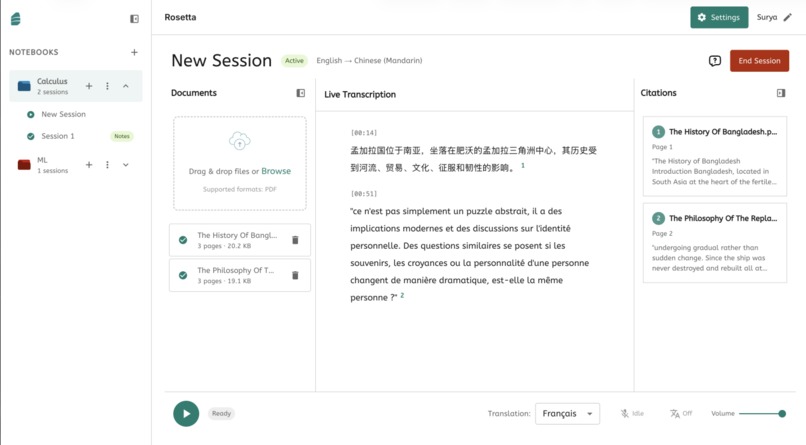Click the Page 2 label in second citation

pyautogui.click(x=662, y=233)
